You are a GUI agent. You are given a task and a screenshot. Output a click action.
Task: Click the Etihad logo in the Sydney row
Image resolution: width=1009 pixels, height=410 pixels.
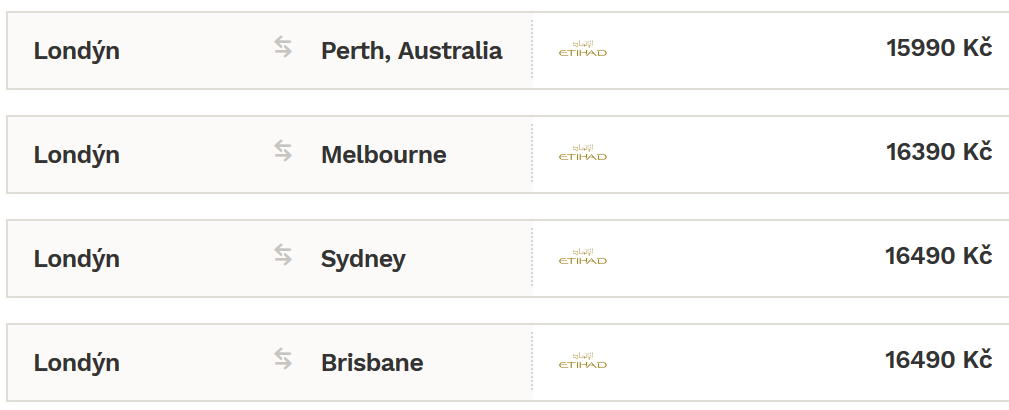point(582,257)
